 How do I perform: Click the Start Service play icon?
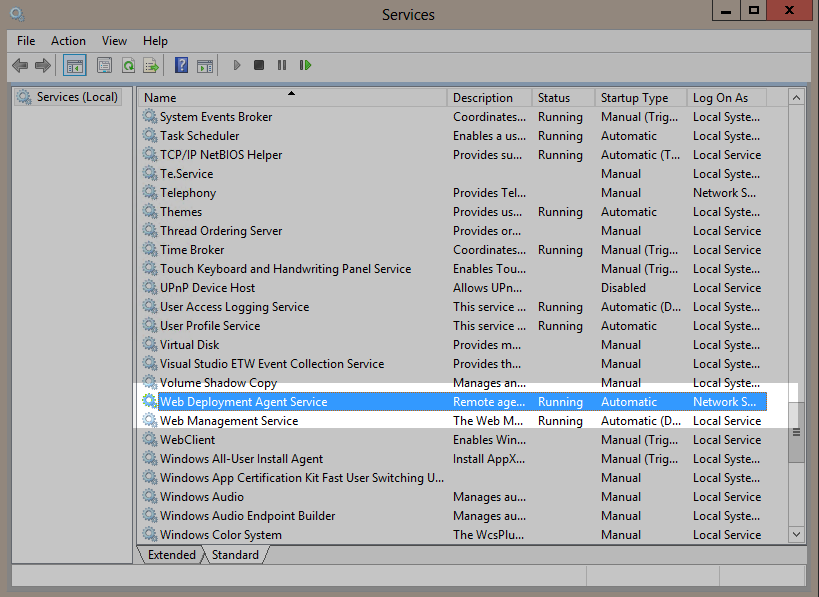[237, 65]
